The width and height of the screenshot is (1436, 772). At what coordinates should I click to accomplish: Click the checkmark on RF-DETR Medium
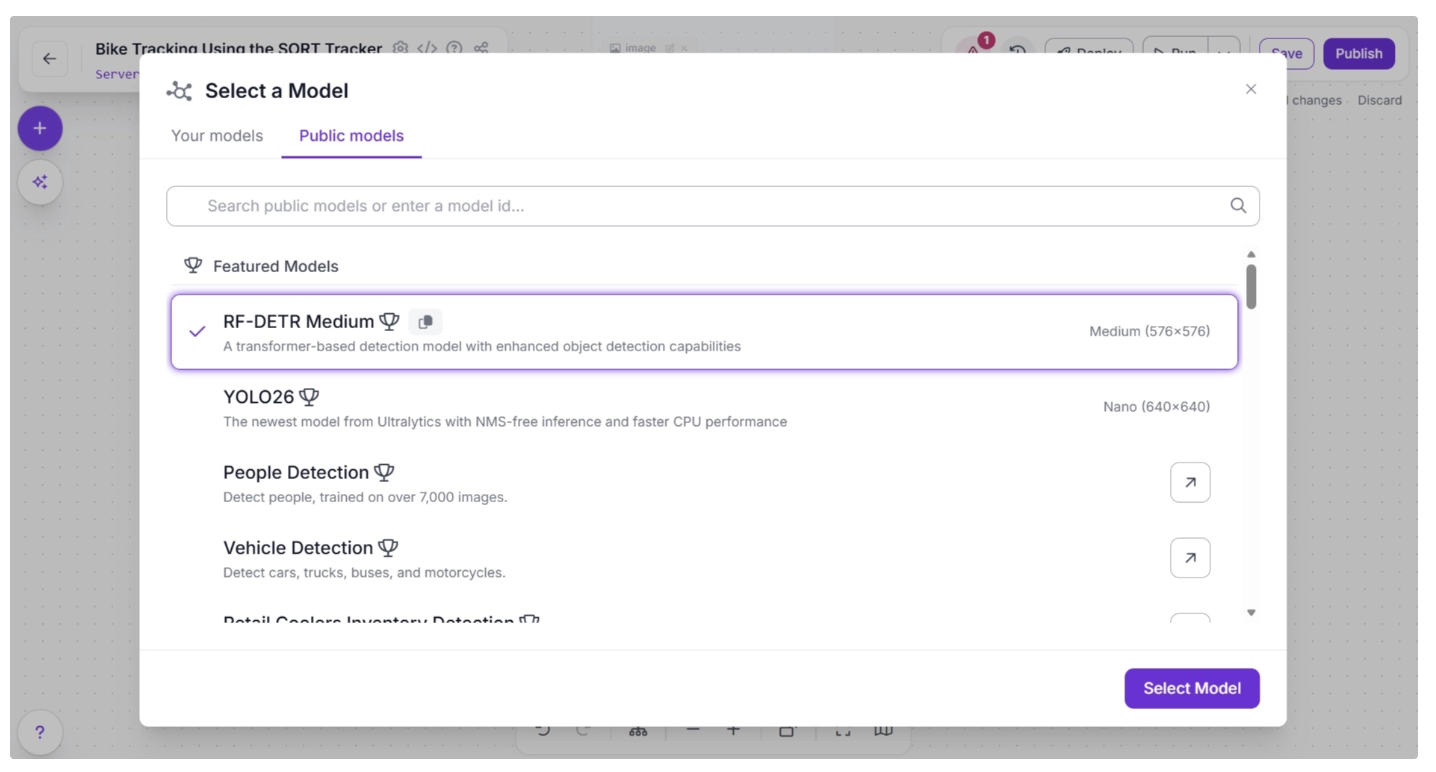197,332
